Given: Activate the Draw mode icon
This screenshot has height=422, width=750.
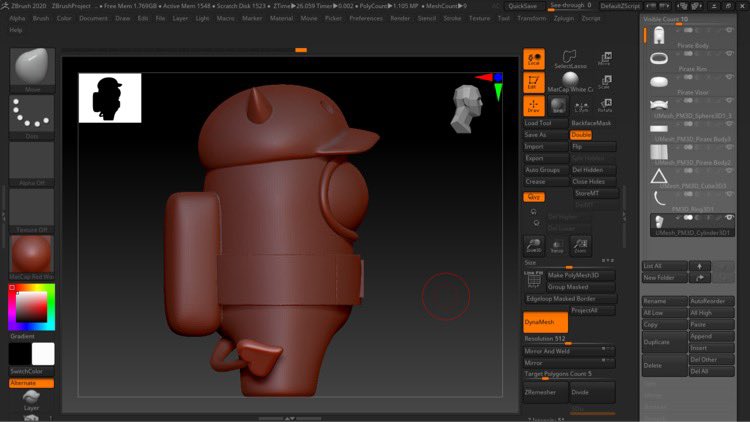Looking at the screenshot, I should pyautogui.click(x=533, y=106).
